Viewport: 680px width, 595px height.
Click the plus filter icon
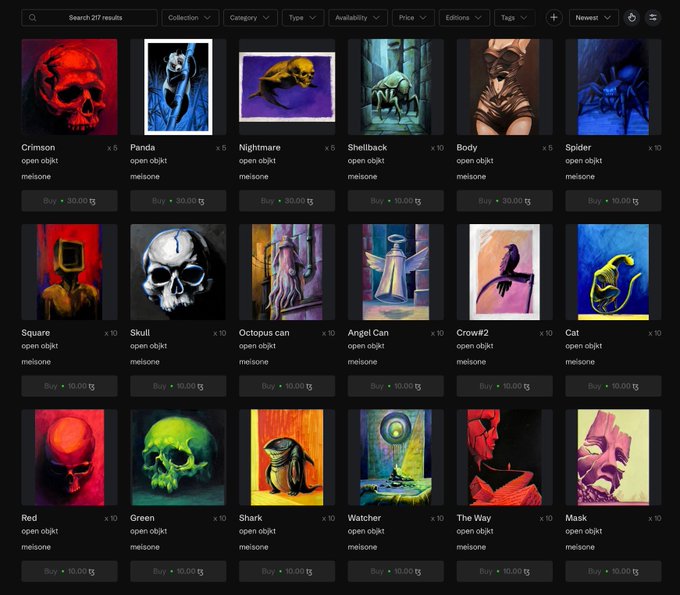pyautogui.click(x=554, y=18)
